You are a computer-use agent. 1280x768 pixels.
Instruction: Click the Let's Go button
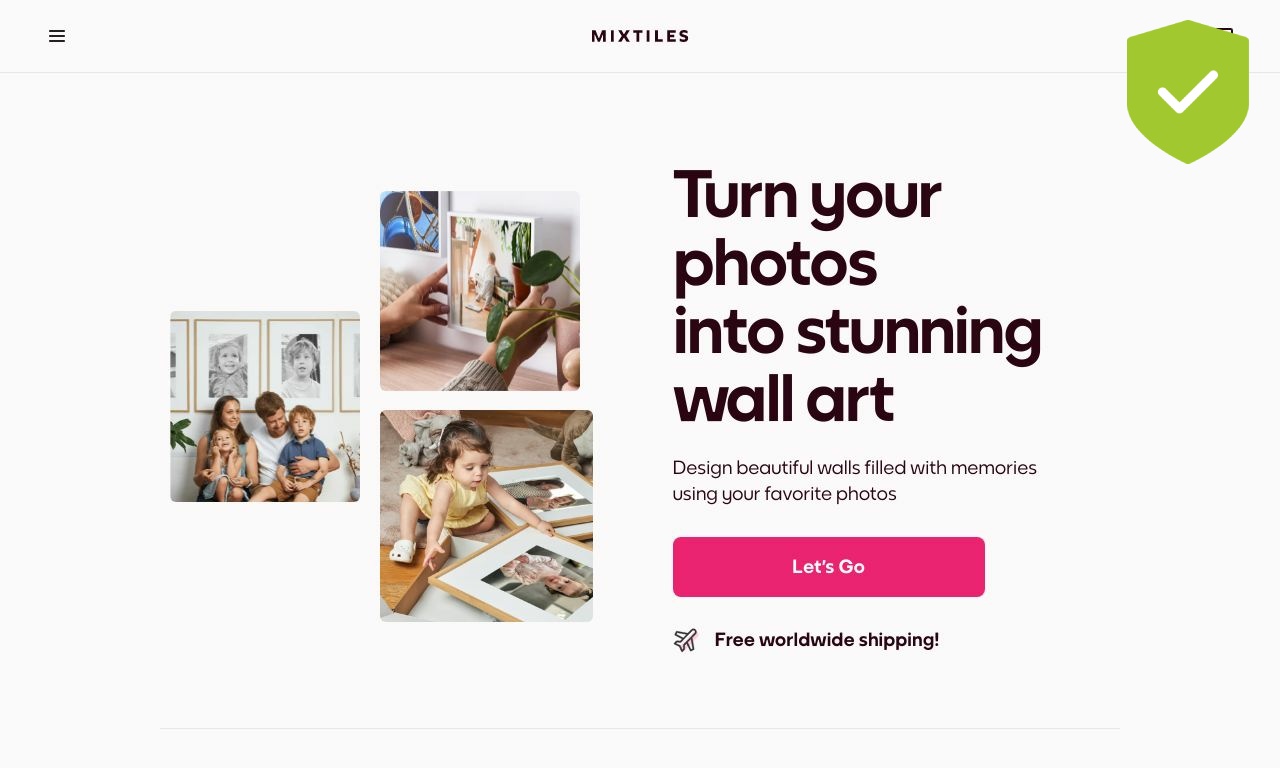(x=829, y=567)
